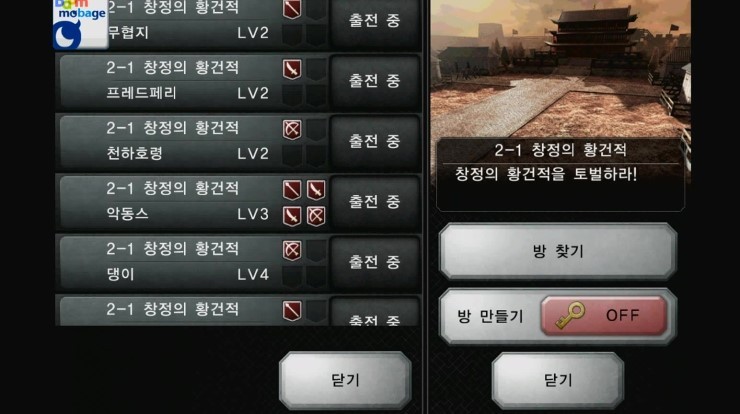This screenshot has width=740, height=414.
Task: Click the spear icon in 무협지 row
Action: [x=292, y=9]
